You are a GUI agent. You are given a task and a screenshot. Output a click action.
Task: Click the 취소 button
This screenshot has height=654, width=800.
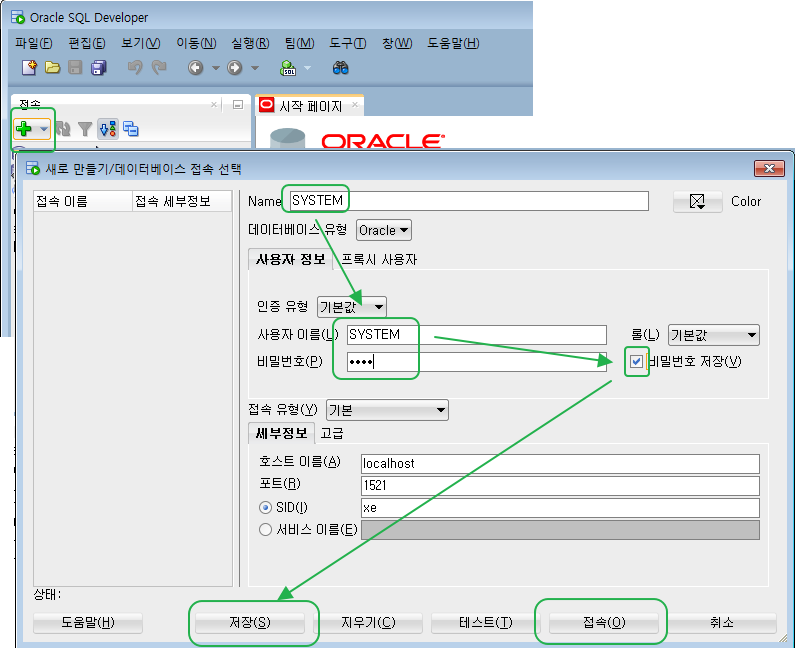[721, 622]
